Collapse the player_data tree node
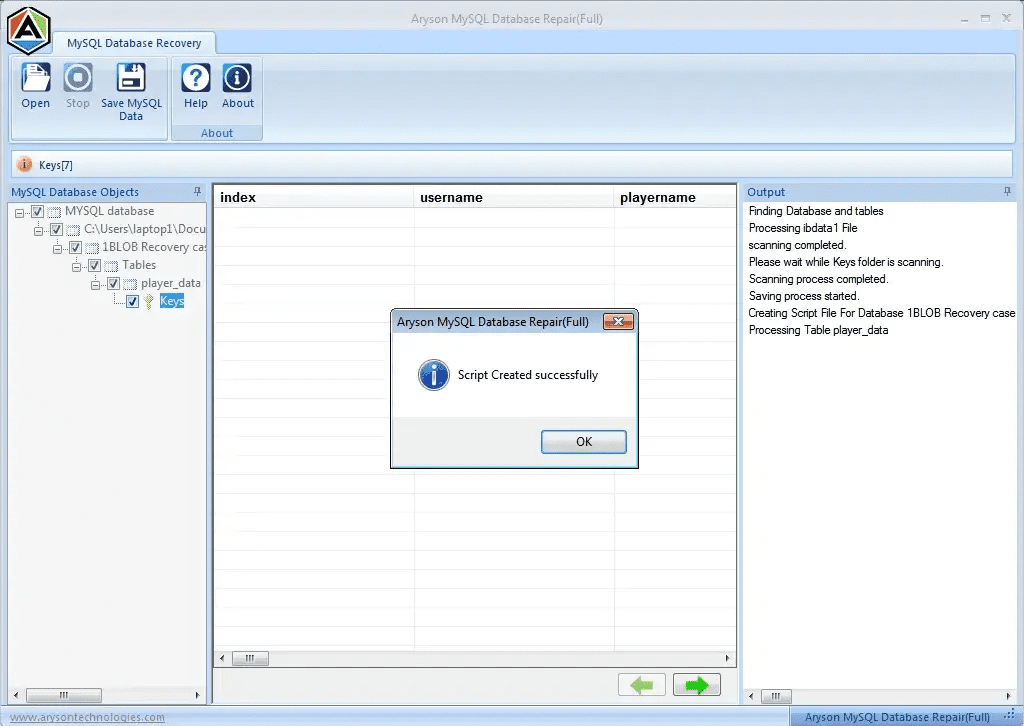 click(95, 284)
